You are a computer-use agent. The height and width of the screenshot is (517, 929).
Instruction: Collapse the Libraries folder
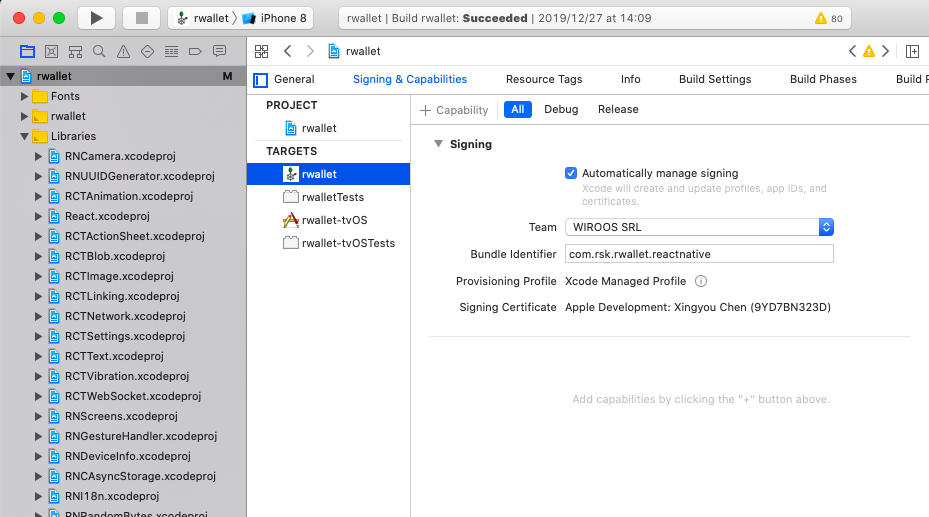(x=24, y=136)
